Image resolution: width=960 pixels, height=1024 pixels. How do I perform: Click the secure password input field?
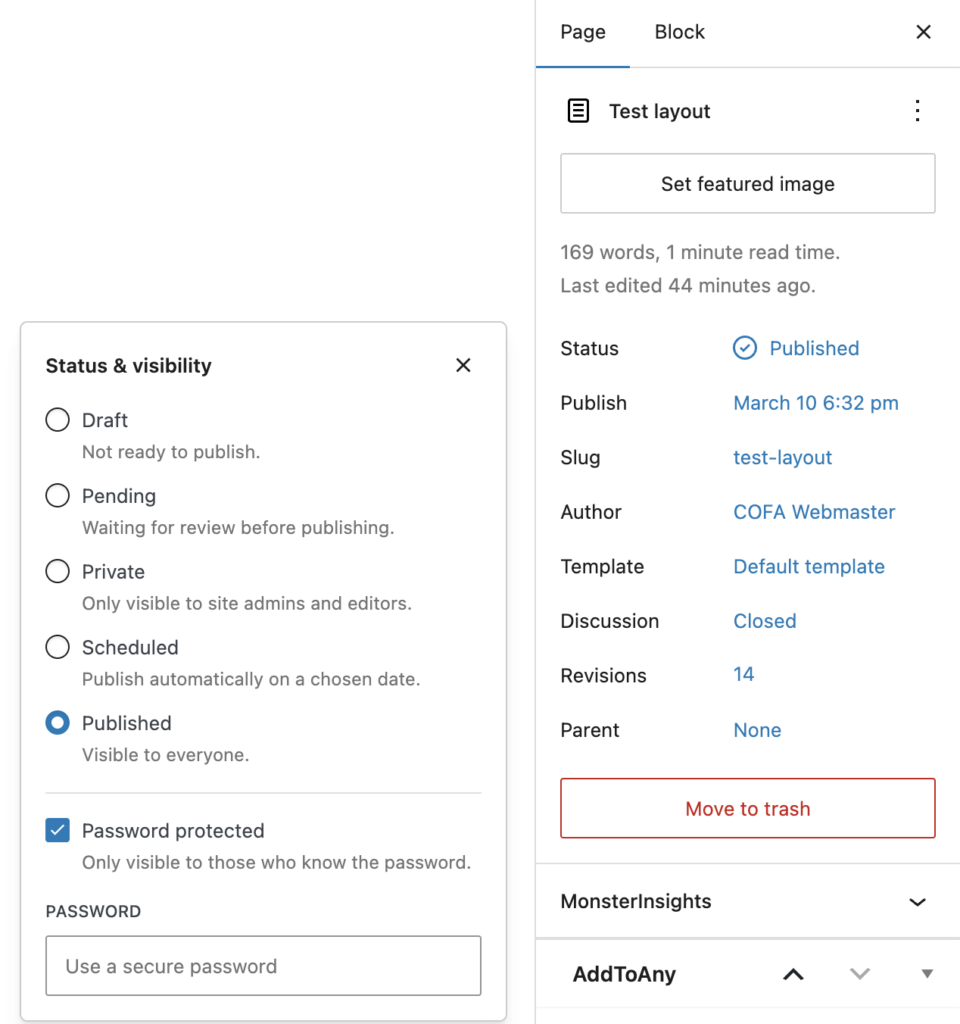point(263,966)
